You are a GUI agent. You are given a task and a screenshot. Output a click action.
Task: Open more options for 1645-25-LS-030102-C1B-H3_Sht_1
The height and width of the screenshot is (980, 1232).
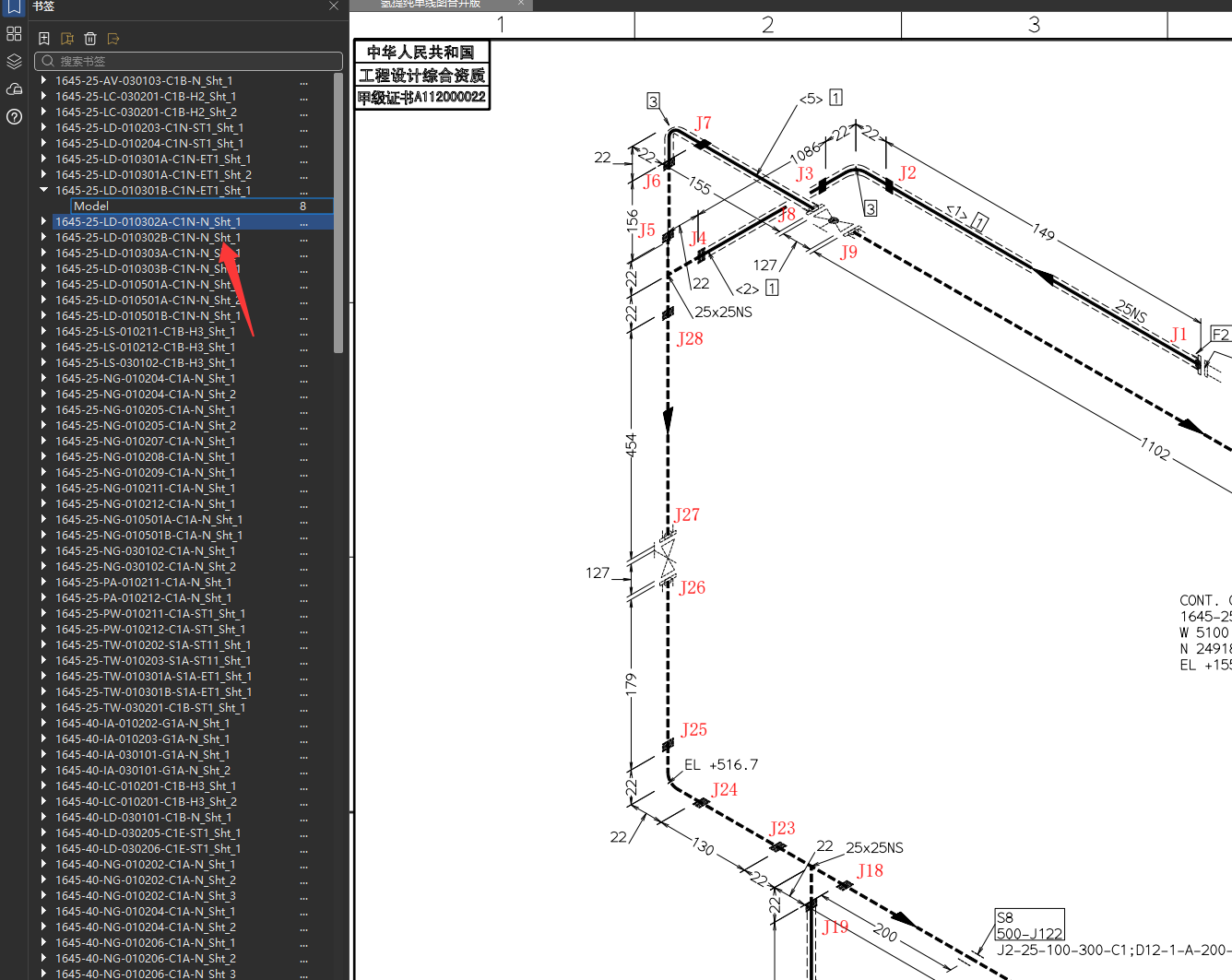(x=303, y=363)
